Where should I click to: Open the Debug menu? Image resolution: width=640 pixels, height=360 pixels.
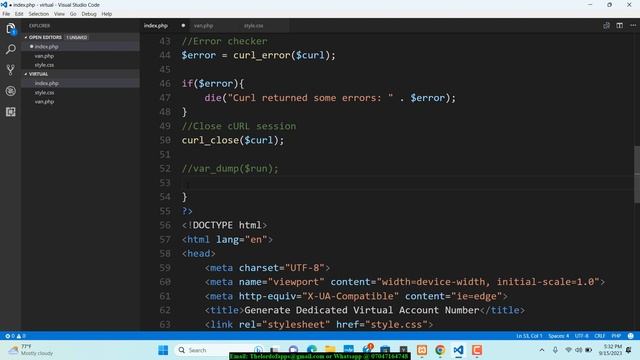click(x=89, y=14)
